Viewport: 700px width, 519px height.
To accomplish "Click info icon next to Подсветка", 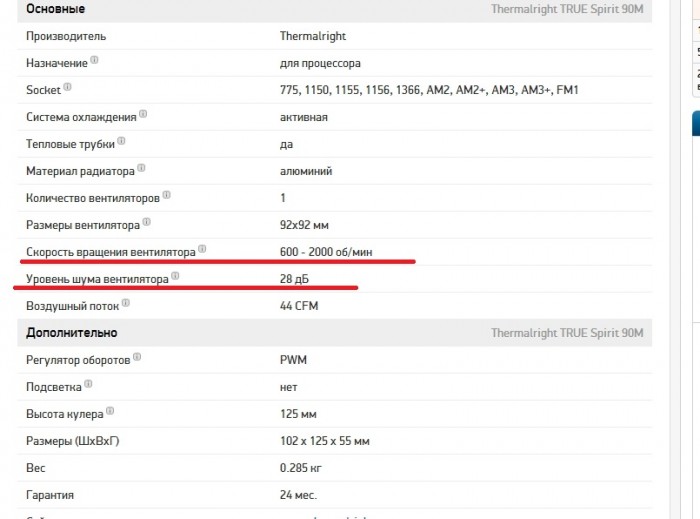I will (x=88, y=384).
